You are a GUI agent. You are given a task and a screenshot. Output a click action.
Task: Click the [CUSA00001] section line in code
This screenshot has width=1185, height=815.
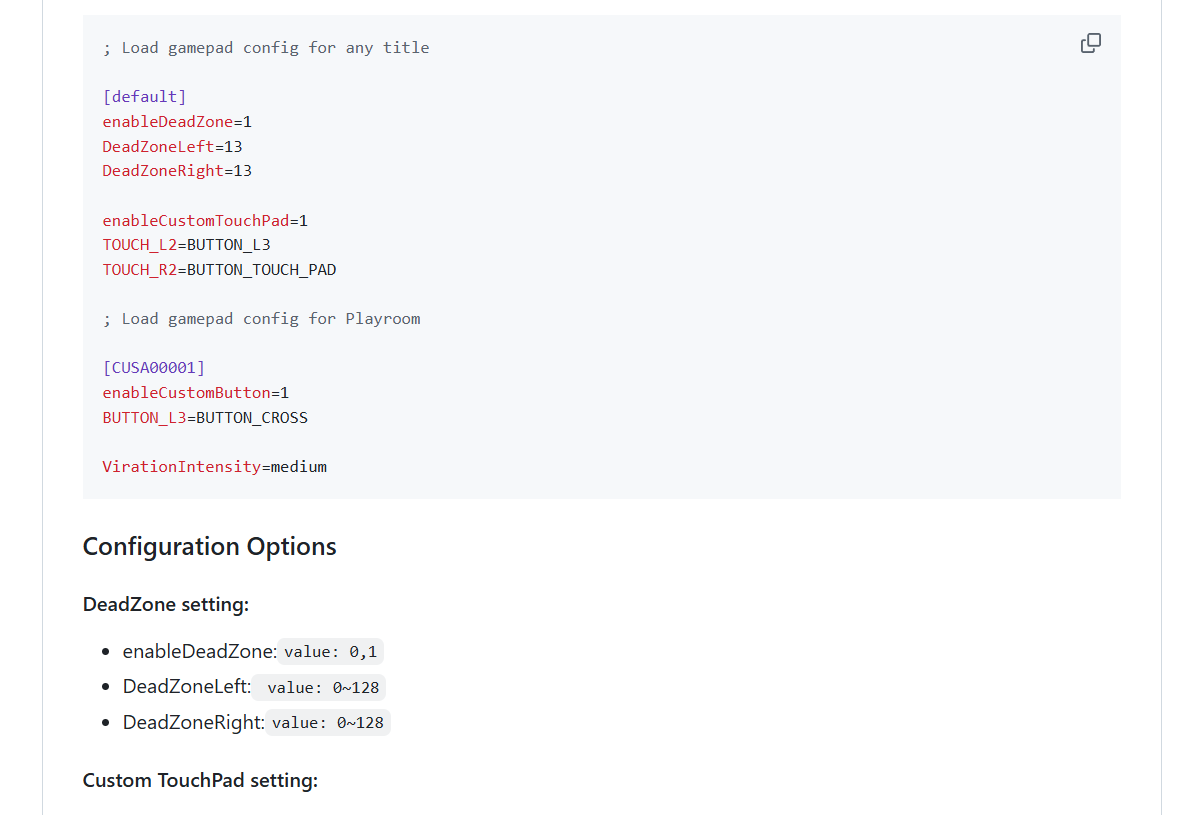click(x=153, y=368)
